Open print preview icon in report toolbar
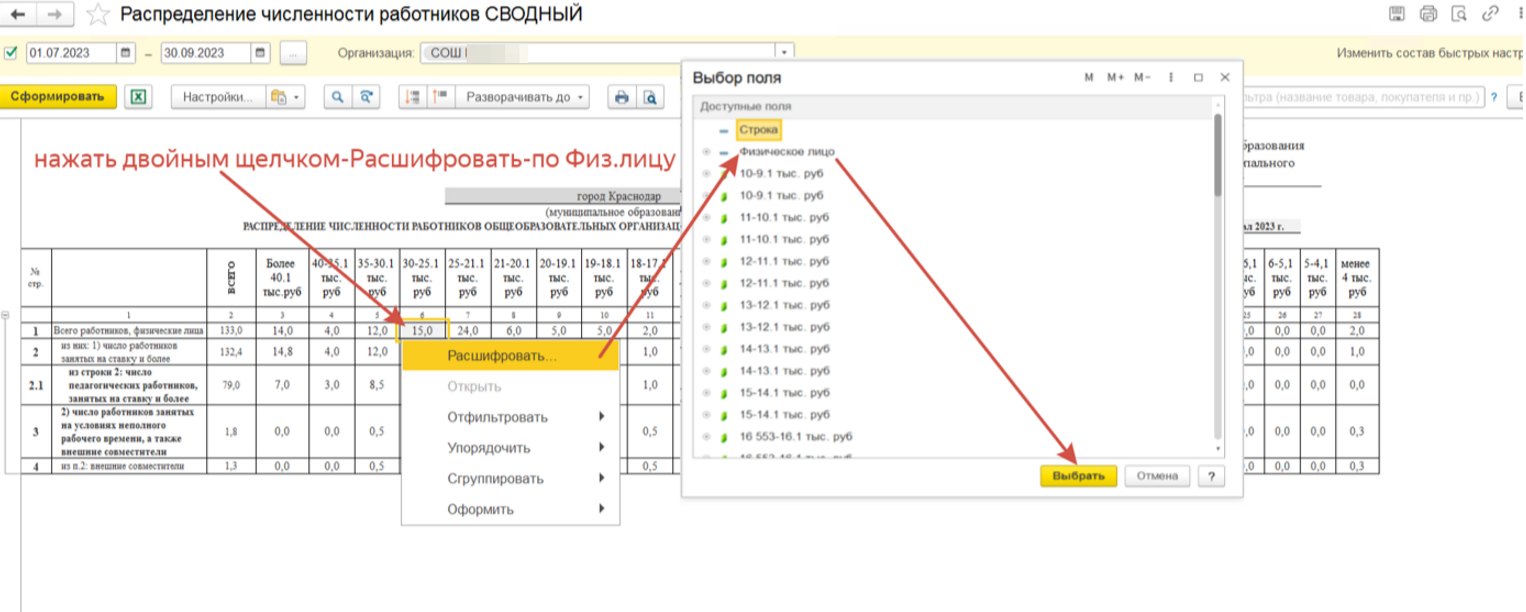The width and height of the screenshot is (1526, 612). 651,97
